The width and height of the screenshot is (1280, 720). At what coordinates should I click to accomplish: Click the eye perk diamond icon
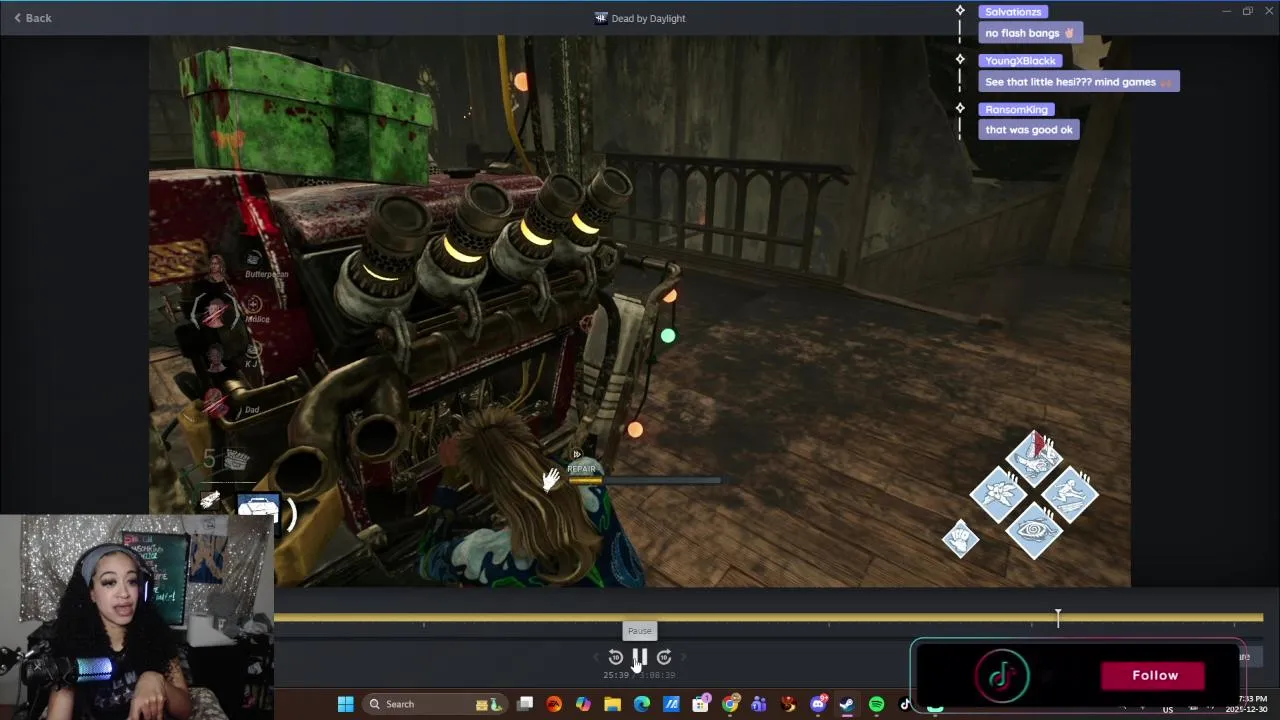(1034, 530)
